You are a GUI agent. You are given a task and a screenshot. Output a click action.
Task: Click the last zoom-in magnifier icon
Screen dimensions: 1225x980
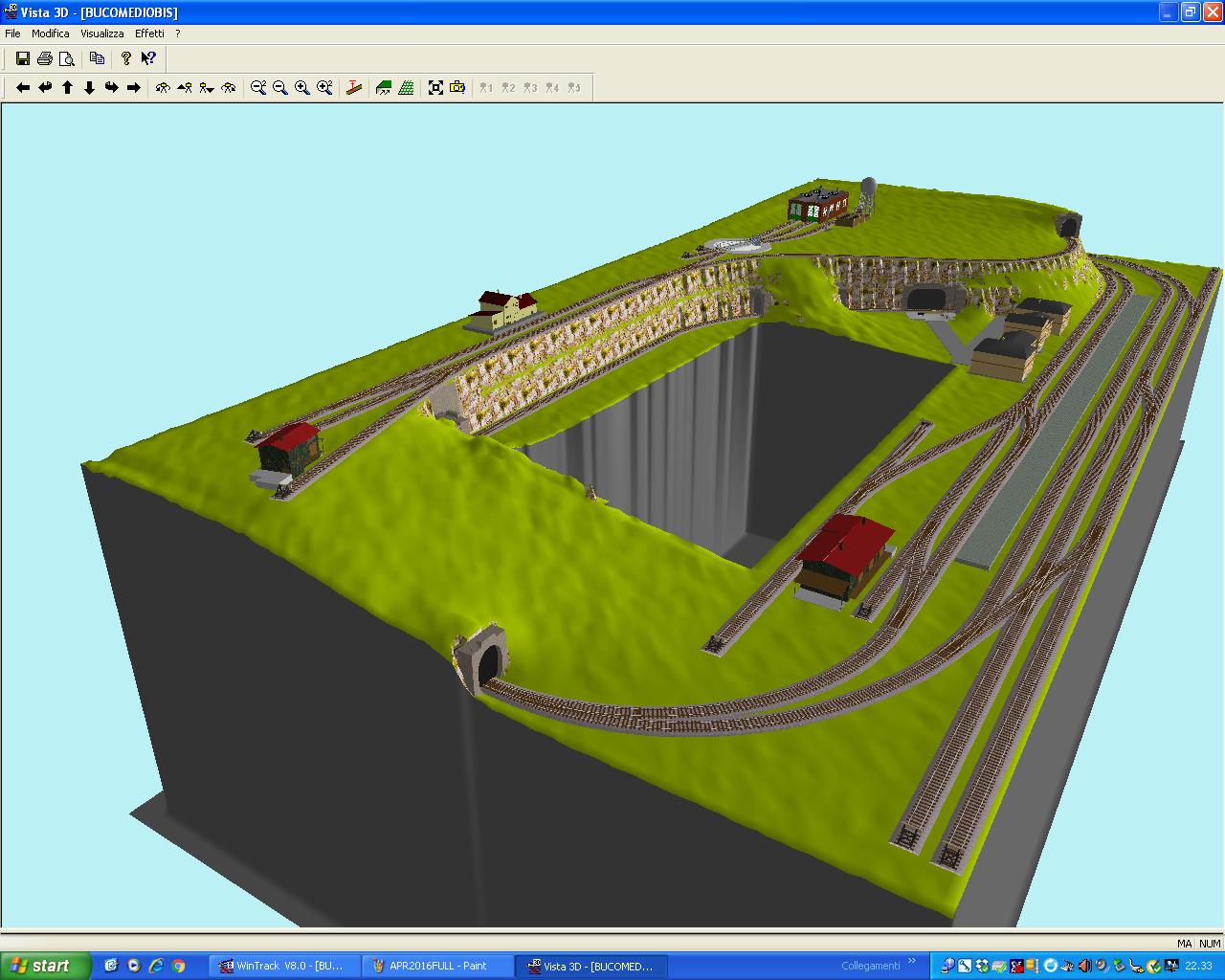[324, 88]
